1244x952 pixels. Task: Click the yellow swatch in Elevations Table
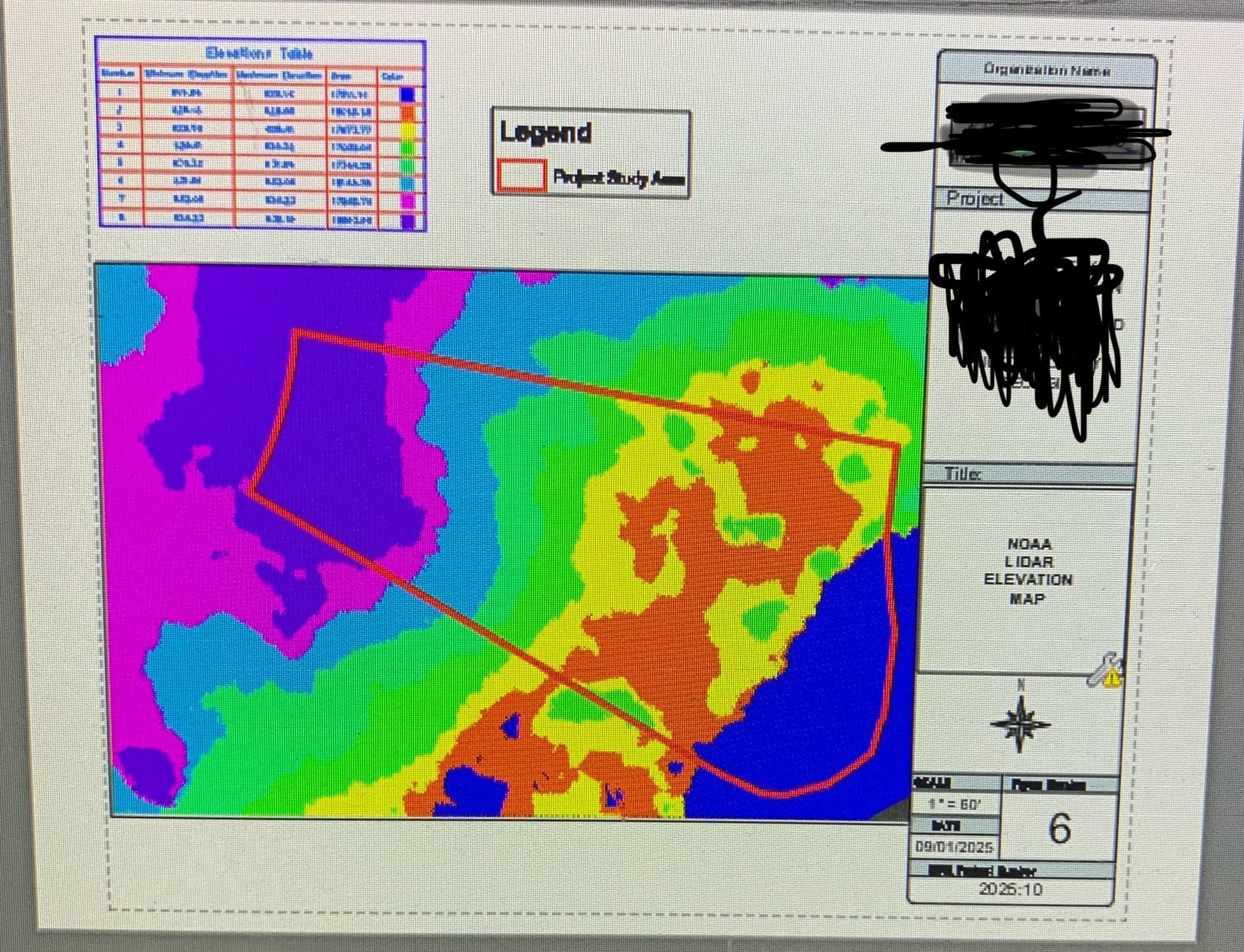click(407, 132)
